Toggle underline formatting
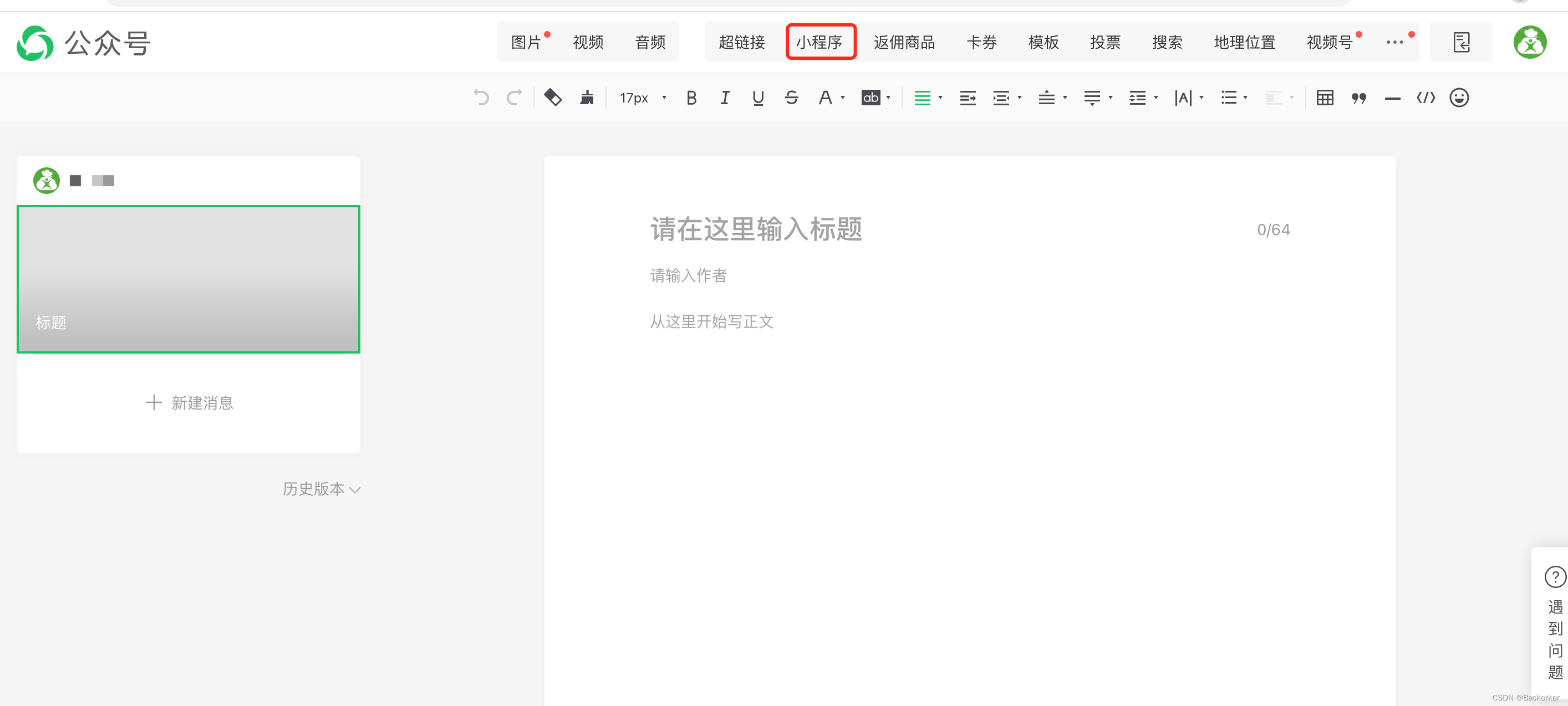Viewport: 1568px width, 706px height. point(758,98)
